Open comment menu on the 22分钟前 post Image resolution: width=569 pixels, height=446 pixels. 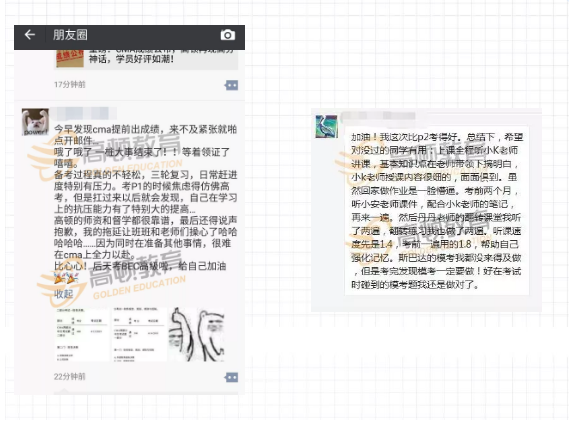pos(231,377)
